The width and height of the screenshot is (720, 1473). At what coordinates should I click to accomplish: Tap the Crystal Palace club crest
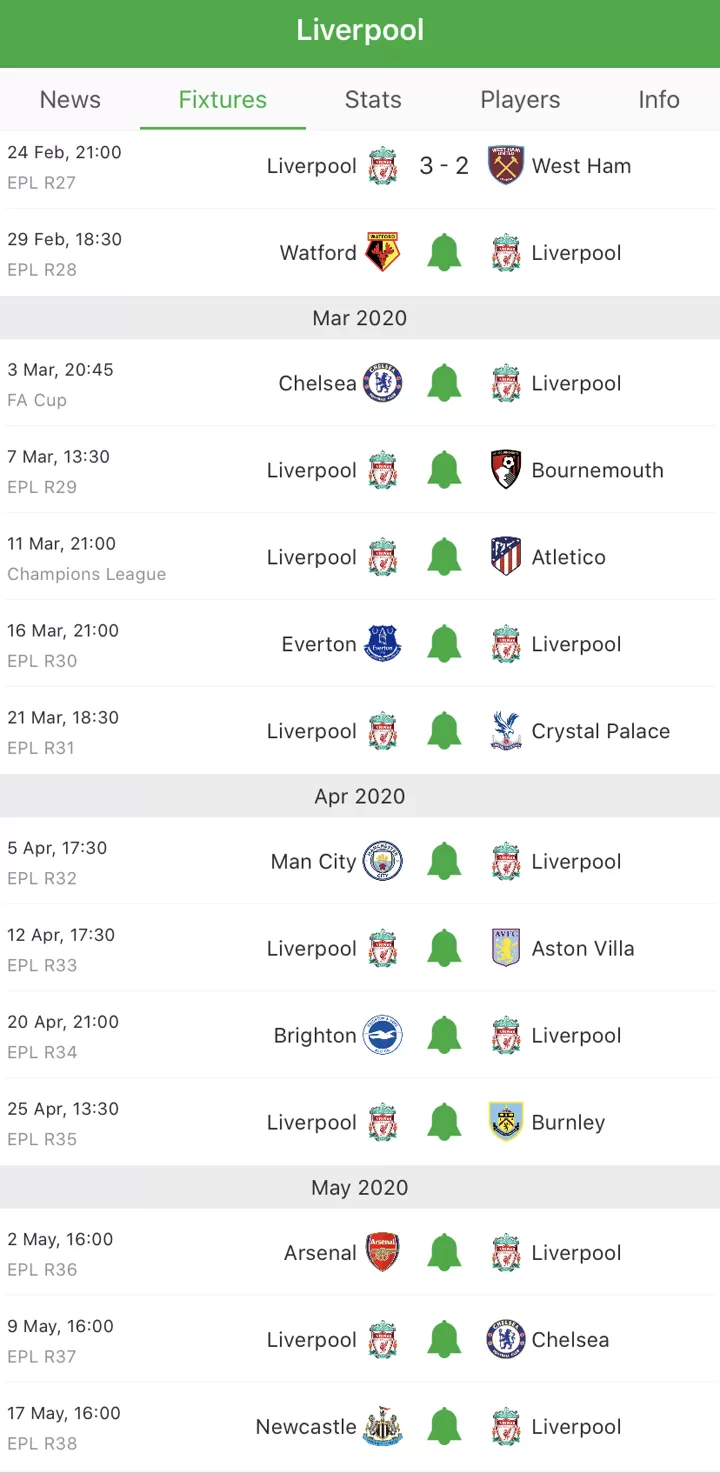pyautogui.click(x=506, y=731)
